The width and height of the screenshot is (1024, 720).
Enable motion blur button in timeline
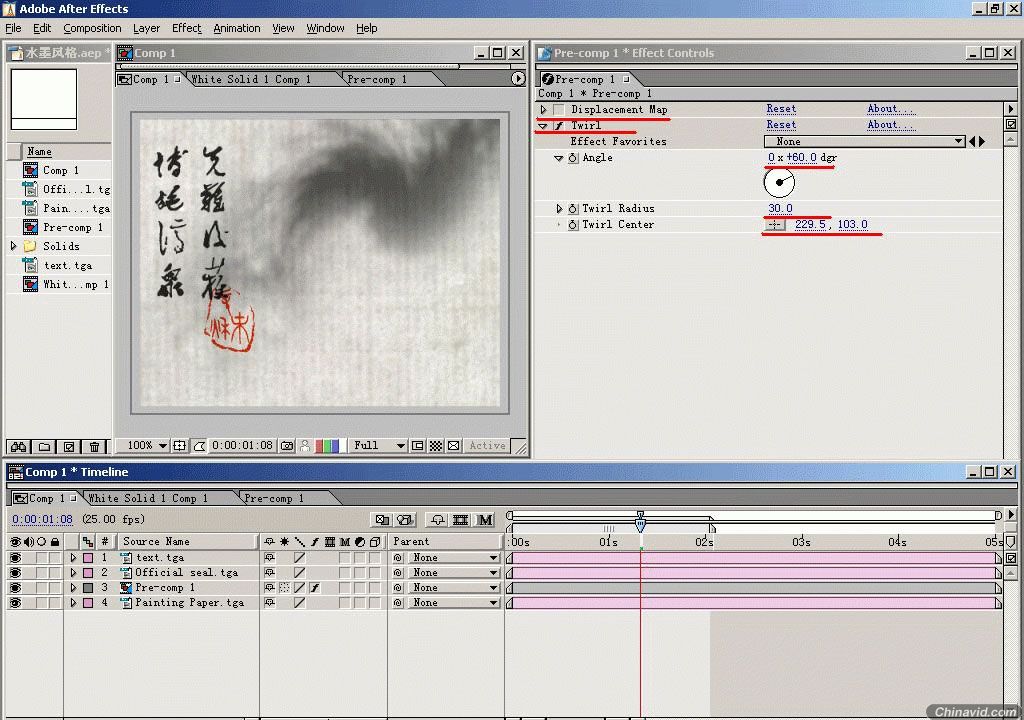point(485,520)
